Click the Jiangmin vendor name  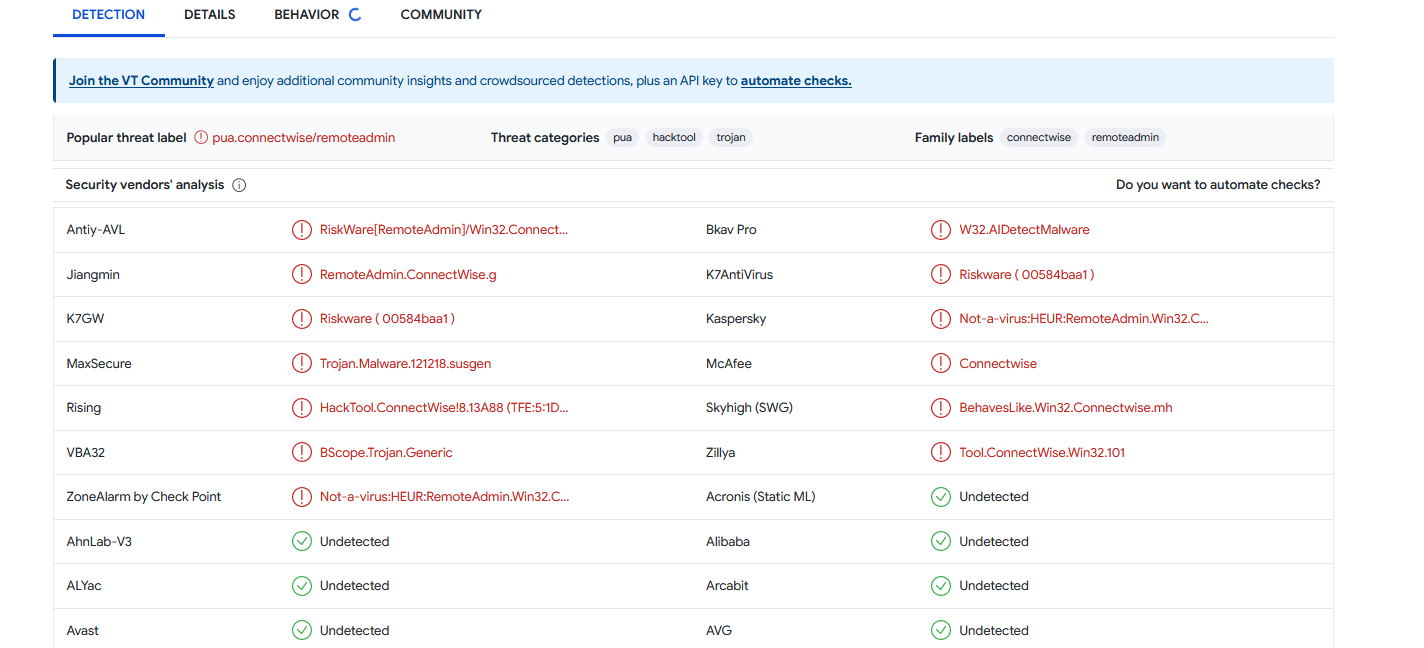tap(93, 275)
